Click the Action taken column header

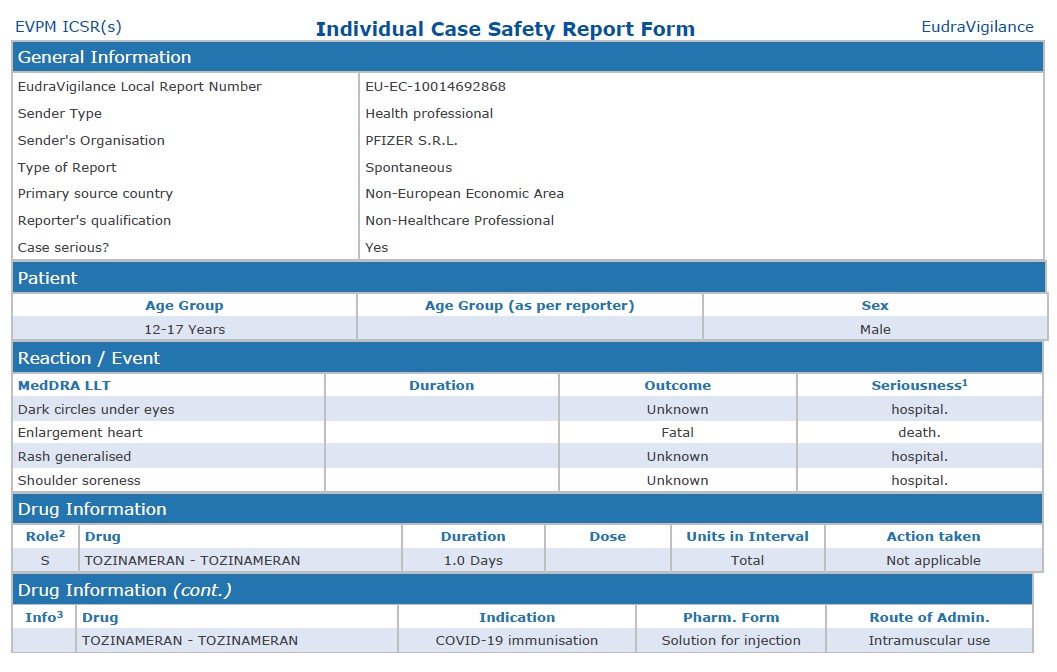934,537
